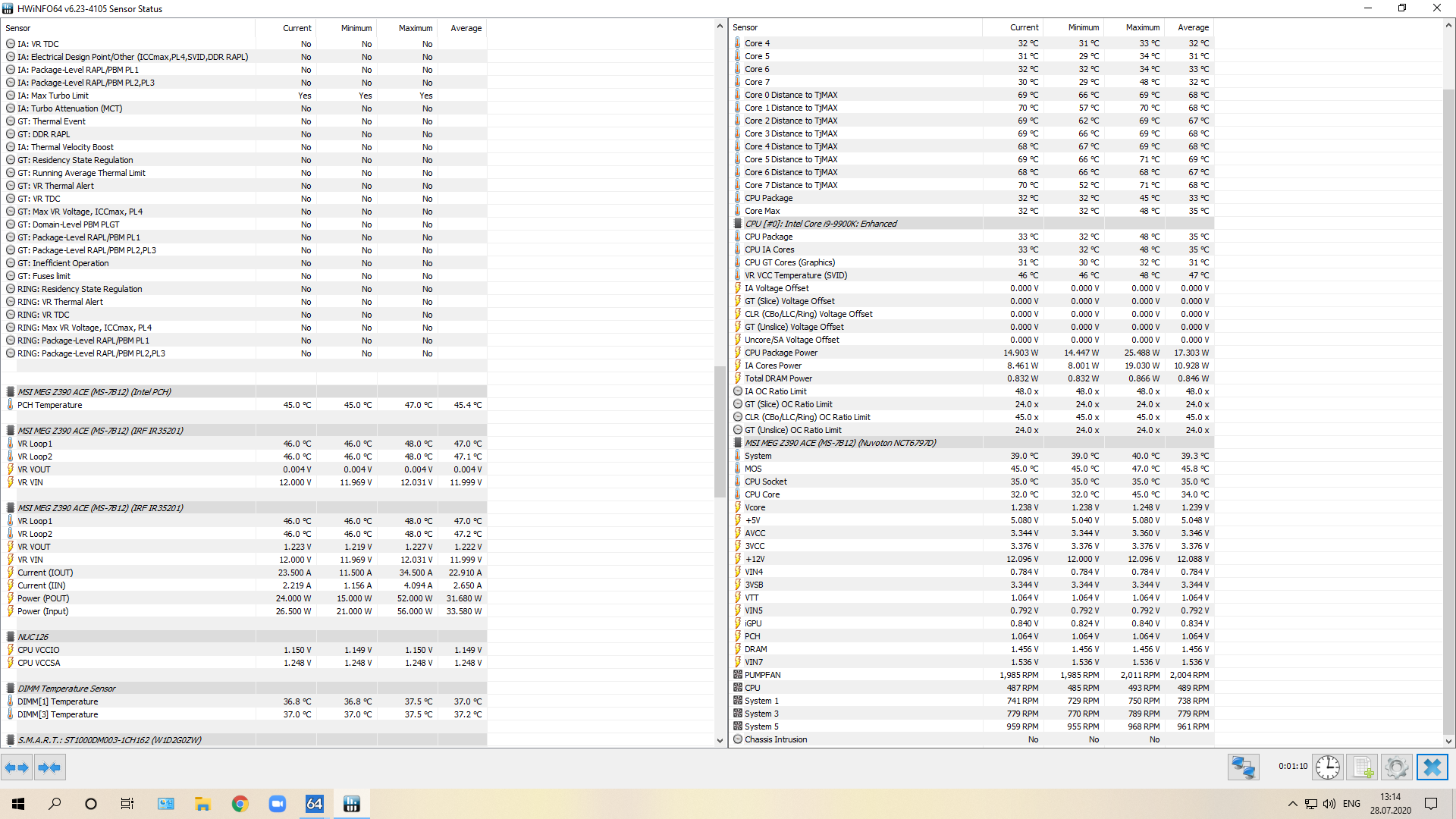Select the PCH Temperature row
Image resolution: width=1456 pixels, height=819 pixels.
(49, 405)
